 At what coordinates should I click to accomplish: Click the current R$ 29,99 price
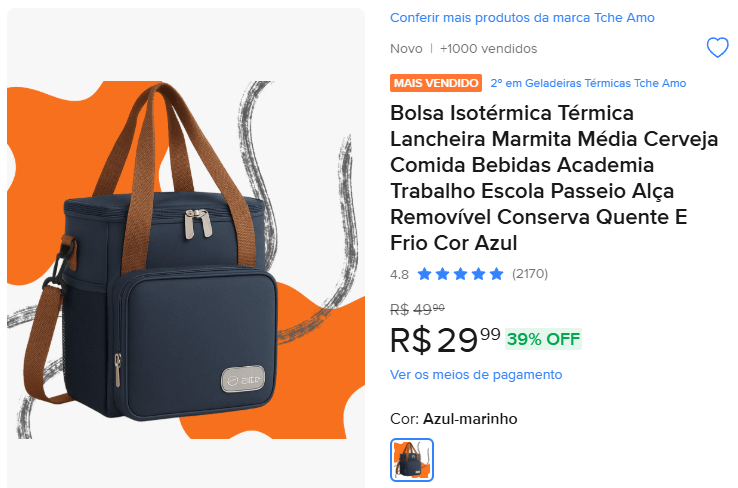tap(445, 340)
